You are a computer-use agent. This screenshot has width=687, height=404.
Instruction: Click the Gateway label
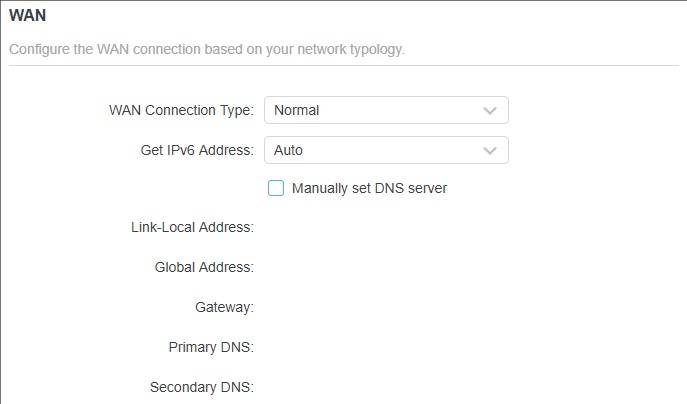coord(224,307)
